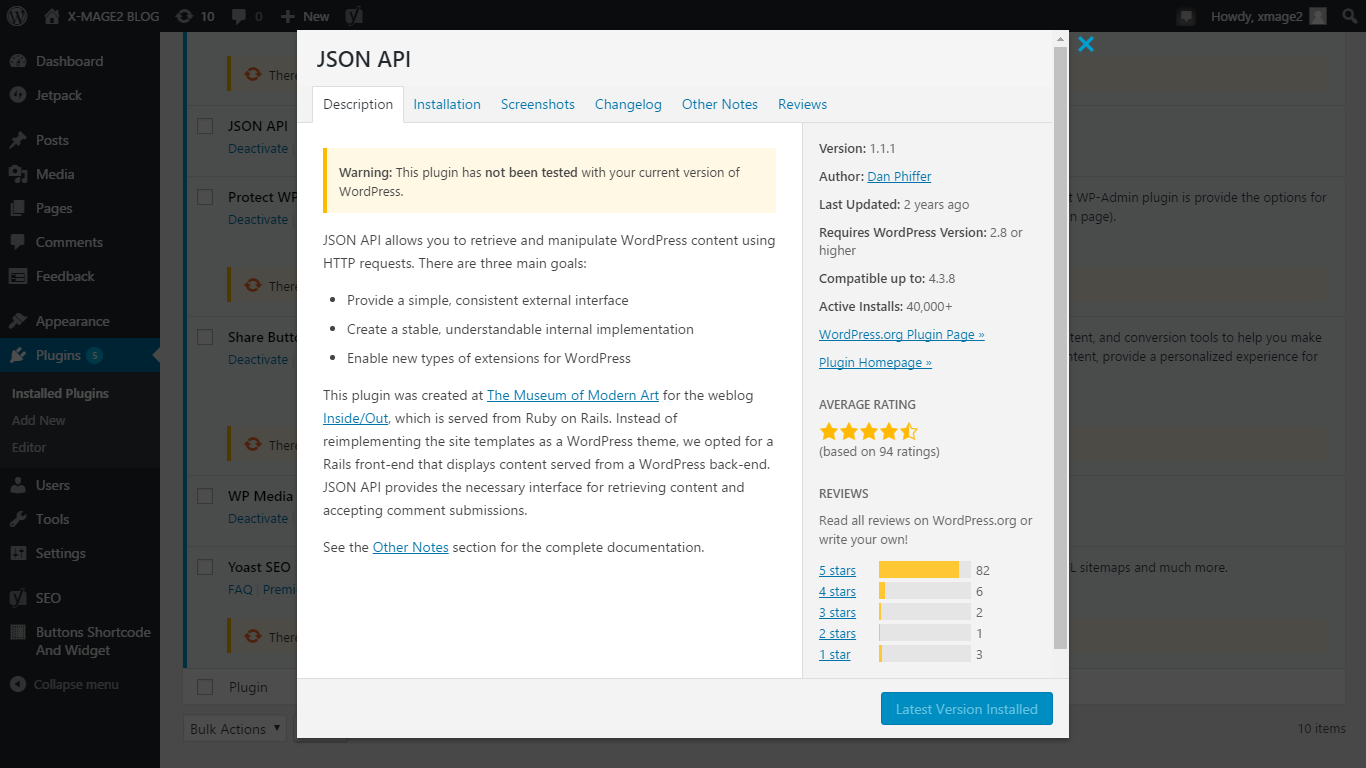This screenshot has width=1366, height=768.
Task: Open the X-MAGE2 BLOG site home icon
Action: click(x=52, y=16)
